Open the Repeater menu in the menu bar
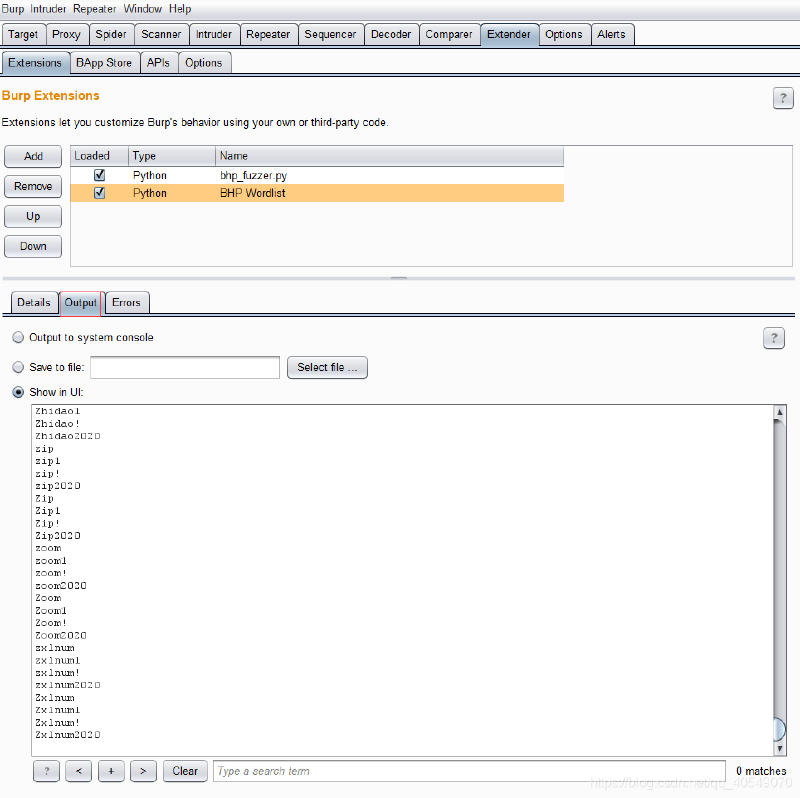 [x=94, y=9]
